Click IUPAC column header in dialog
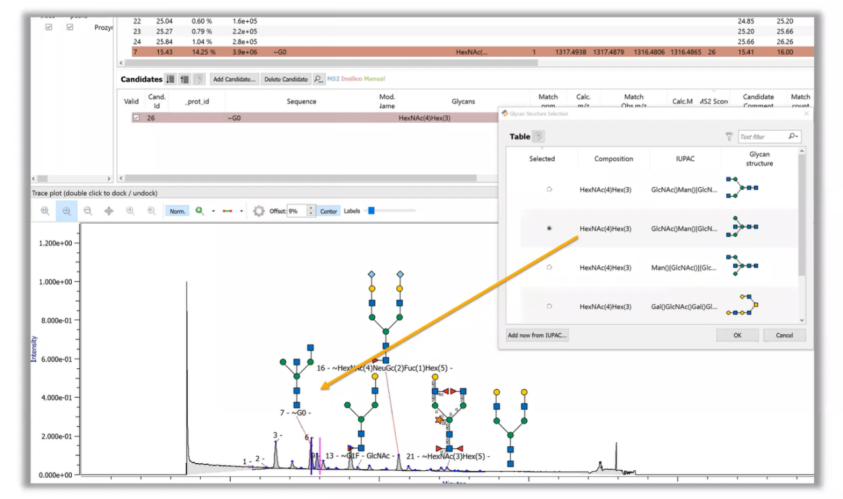The width and height of the screenshot is (843, 499). pyautogui.click(x=685, y=159)
